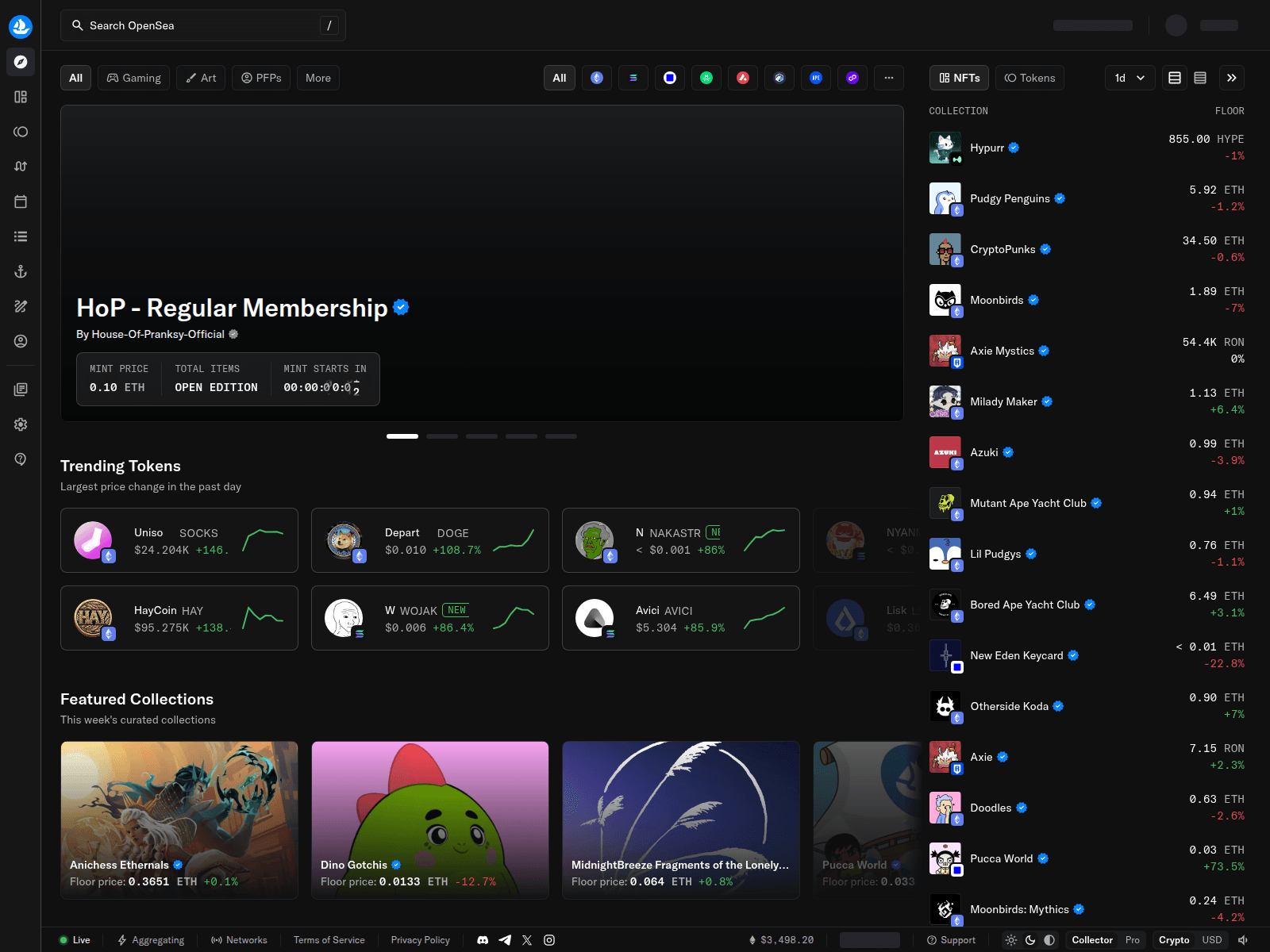Switch to light theme sun icon
The height and width of the screenshot is (952, 1270).
1011,940
